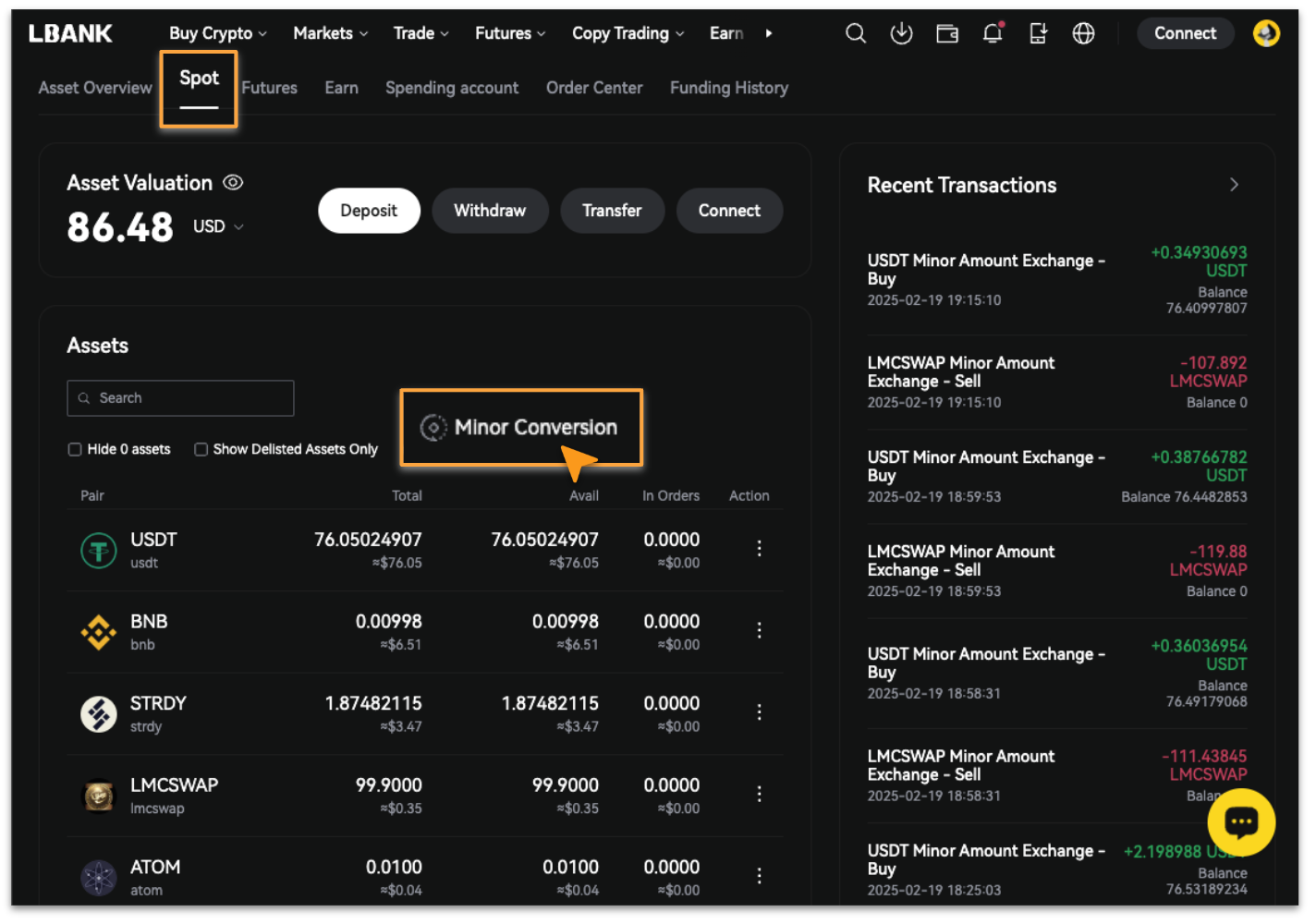Open the notifications bell
Image resolution: width=1316 pixels, height=924 pixels.
[x=993, y=34]
